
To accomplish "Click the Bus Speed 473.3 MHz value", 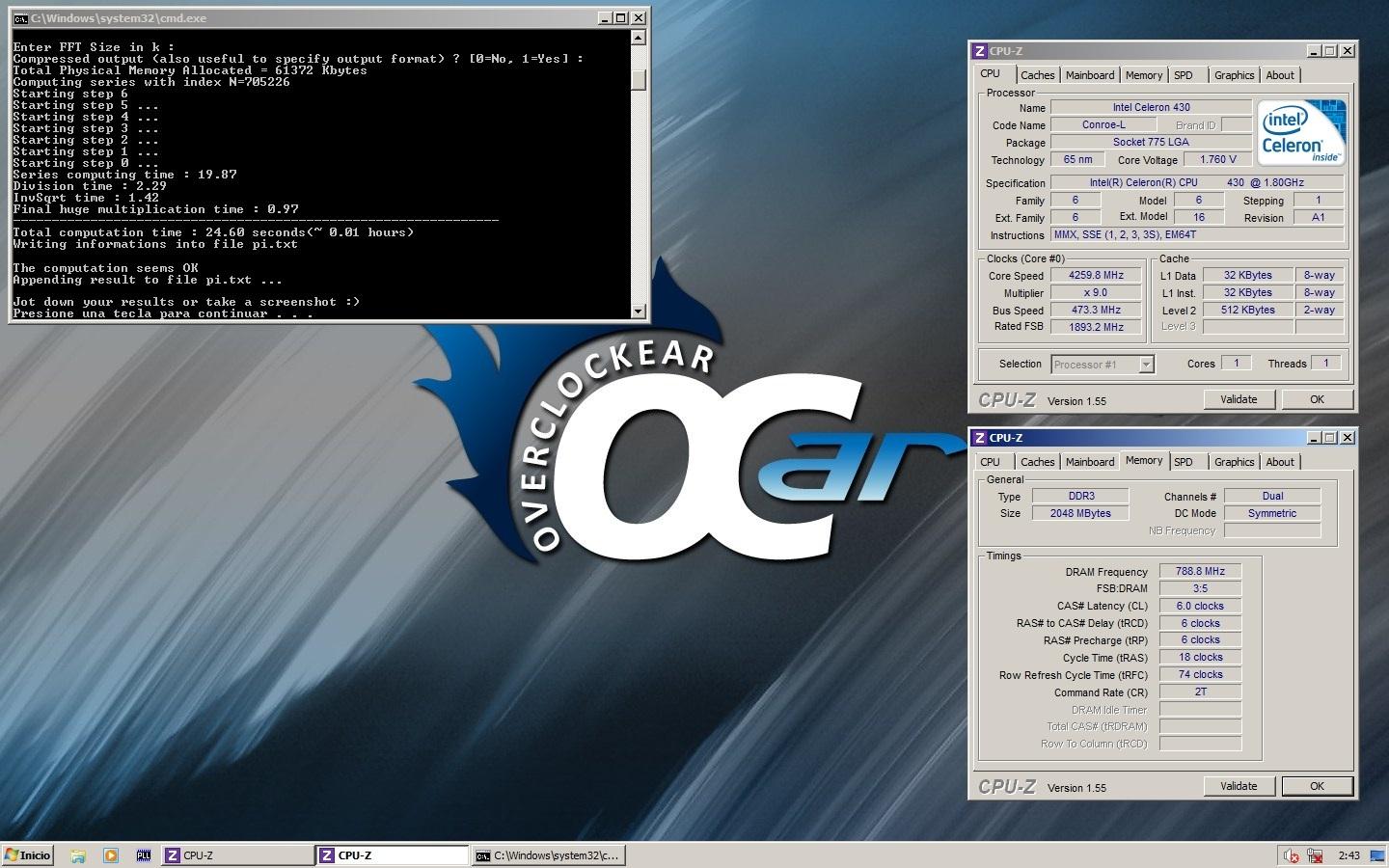I will point(1097,311).
